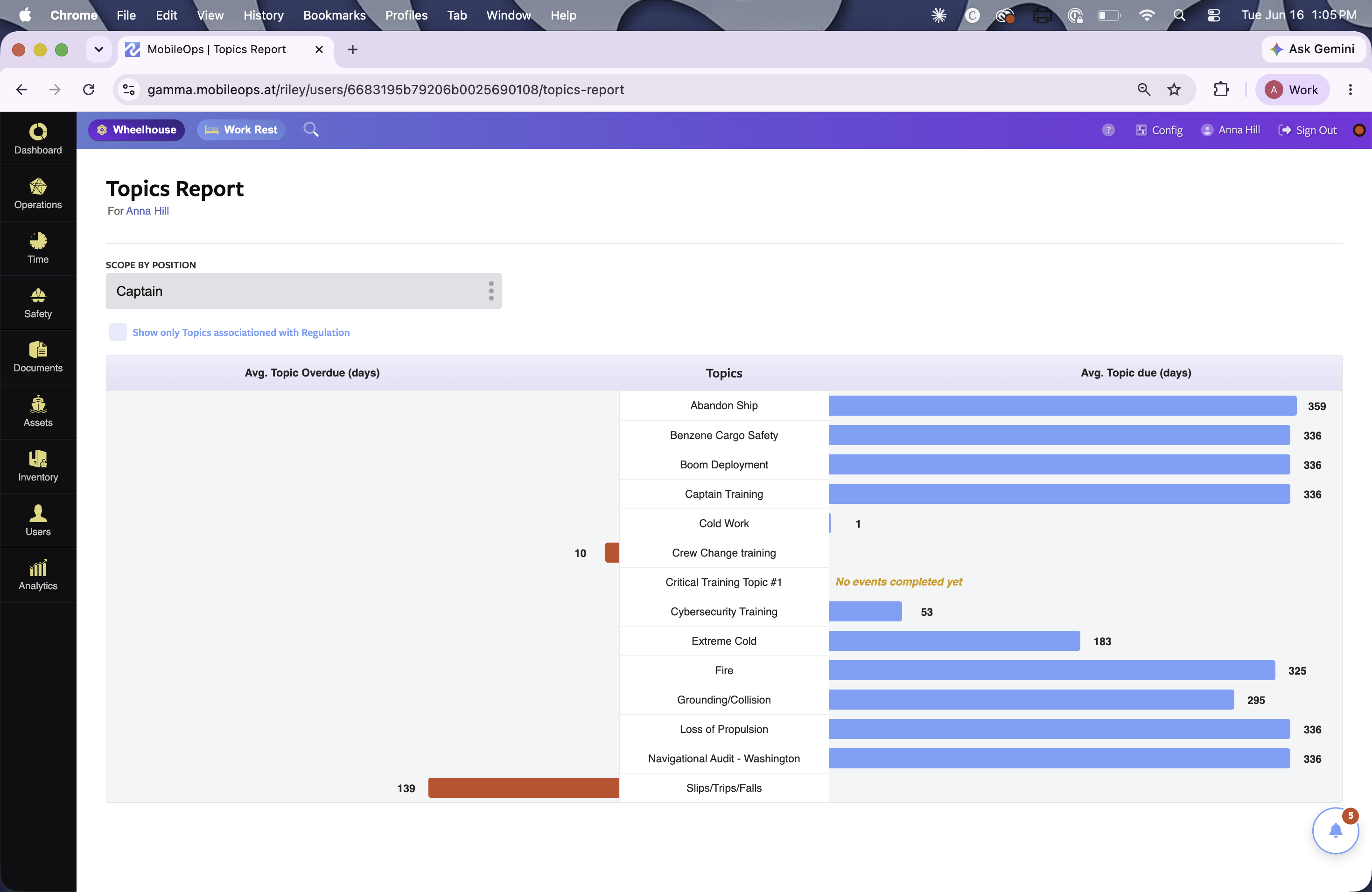1372x892 pixels.
Task: Open the Chrome View menu
Action: click(x=210, y=15)
